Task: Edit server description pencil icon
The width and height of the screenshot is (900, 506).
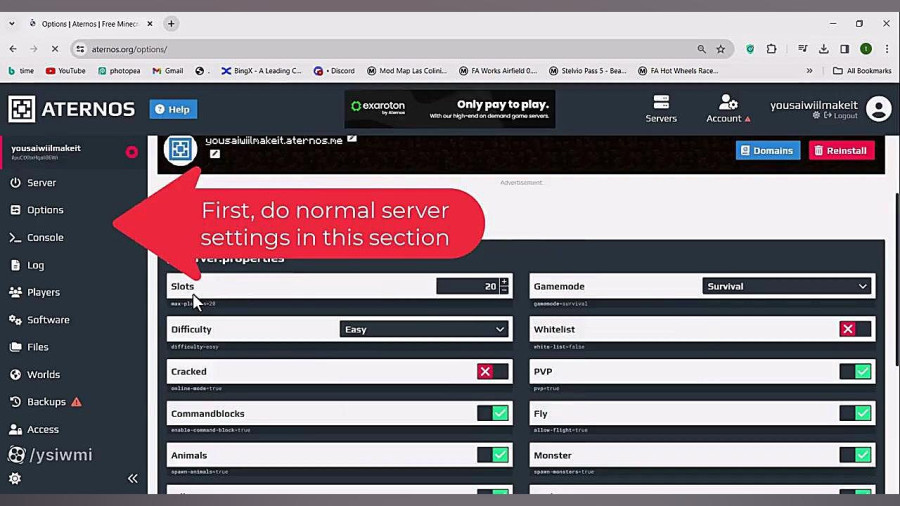Action: pos(215,154)
